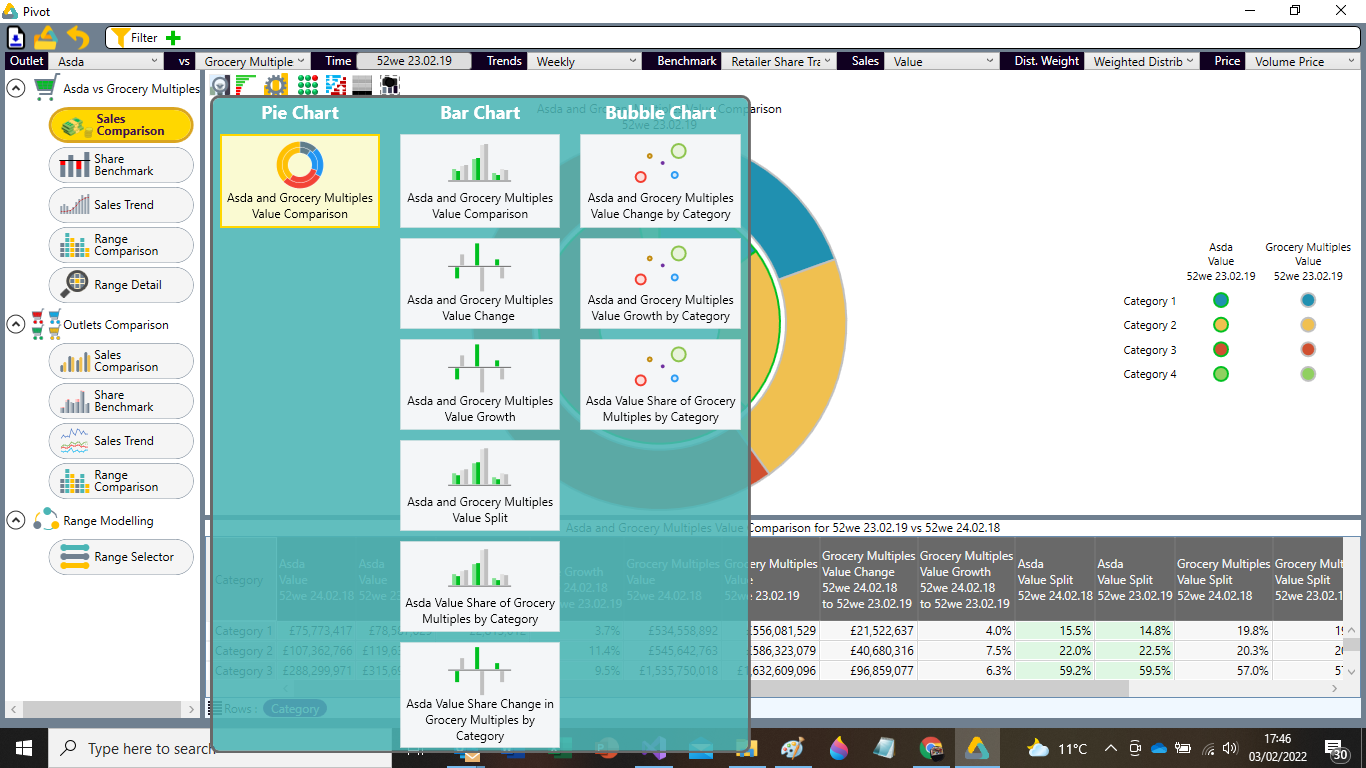This screenshot has width=1366, height=768.
Task: Click the Time button 52we 23.02.19
Action: click(414, 61)
